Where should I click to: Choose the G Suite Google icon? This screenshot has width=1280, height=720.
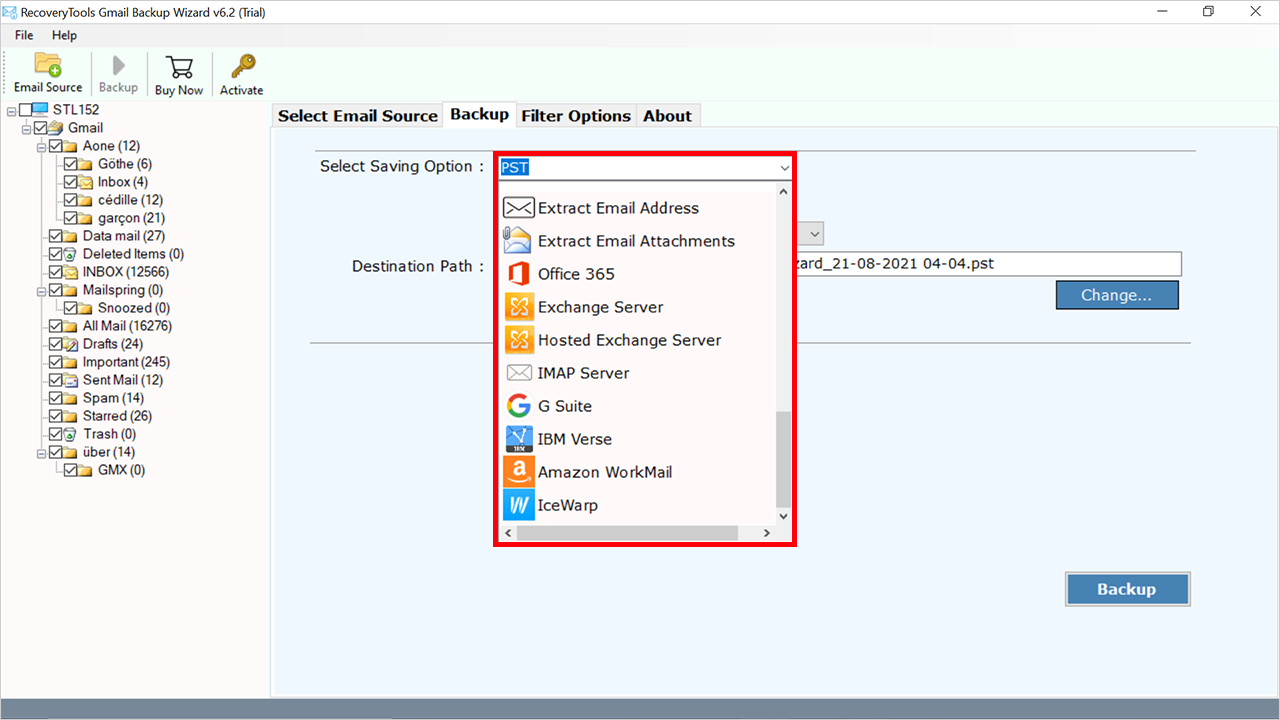[x=518, y=406]
